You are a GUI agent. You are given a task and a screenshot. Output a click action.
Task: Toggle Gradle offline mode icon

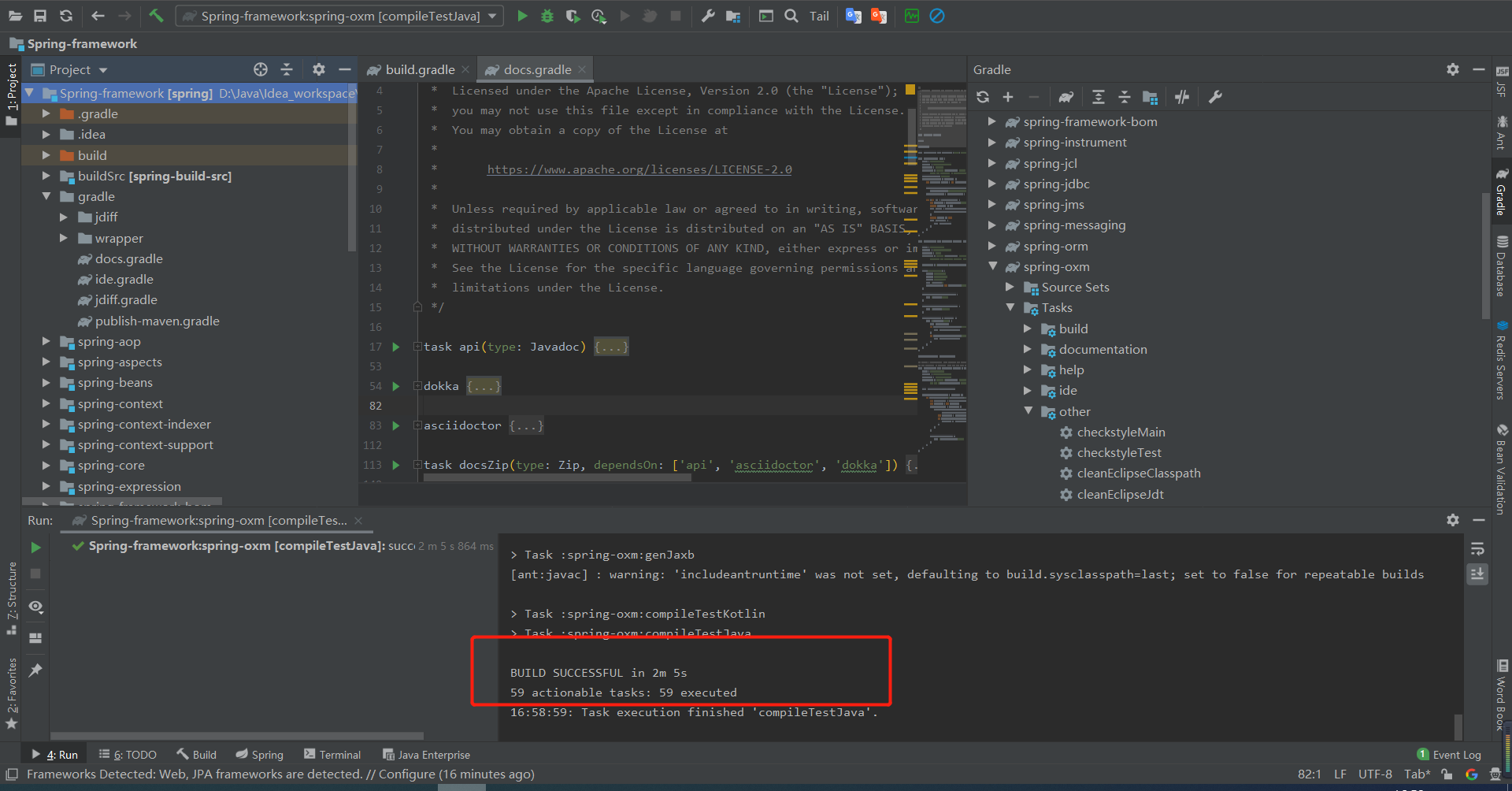pyautogui.click(x=1182, y=97)
